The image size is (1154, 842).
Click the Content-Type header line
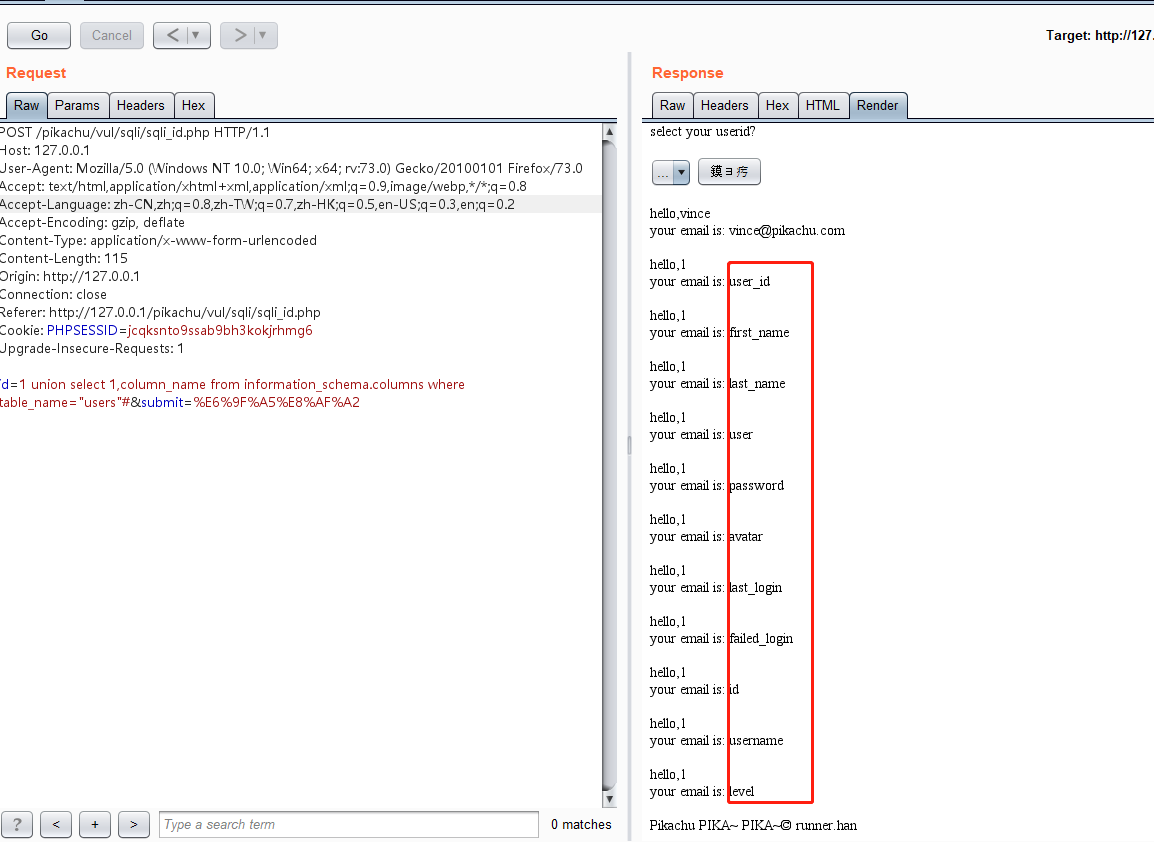[x=158, y=241]
